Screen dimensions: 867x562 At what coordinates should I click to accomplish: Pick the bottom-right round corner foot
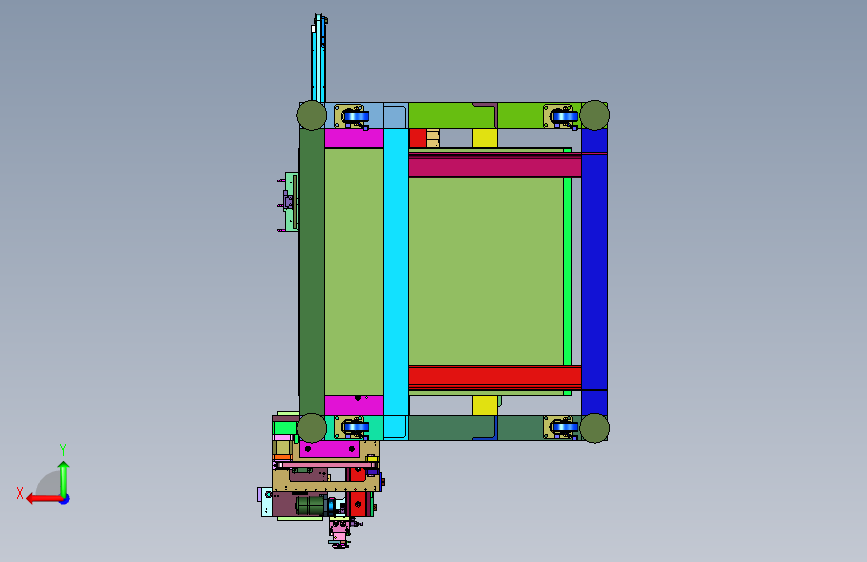point(595,428)
